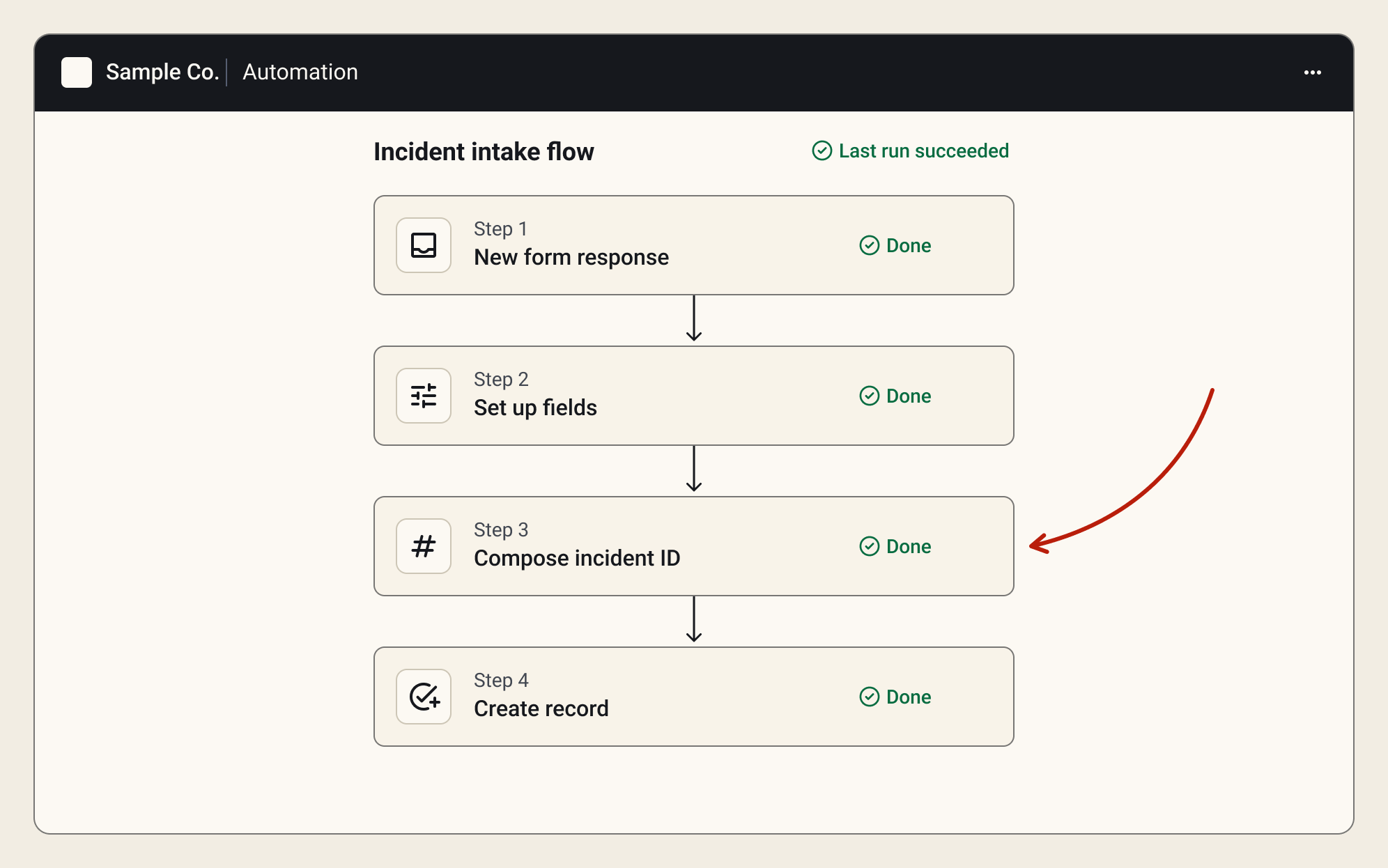Select the New form response step card
This screenshot has height=868, width=1388.
tap(694, 245)
